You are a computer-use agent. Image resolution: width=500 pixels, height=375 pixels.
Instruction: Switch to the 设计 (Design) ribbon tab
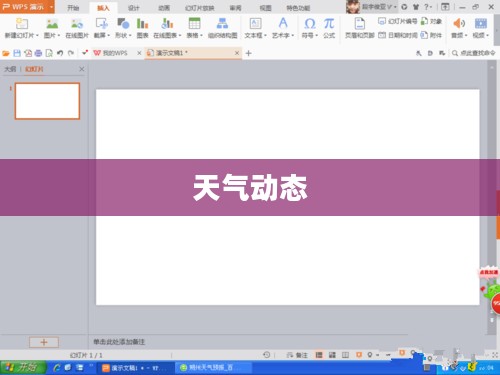(134, 8)
